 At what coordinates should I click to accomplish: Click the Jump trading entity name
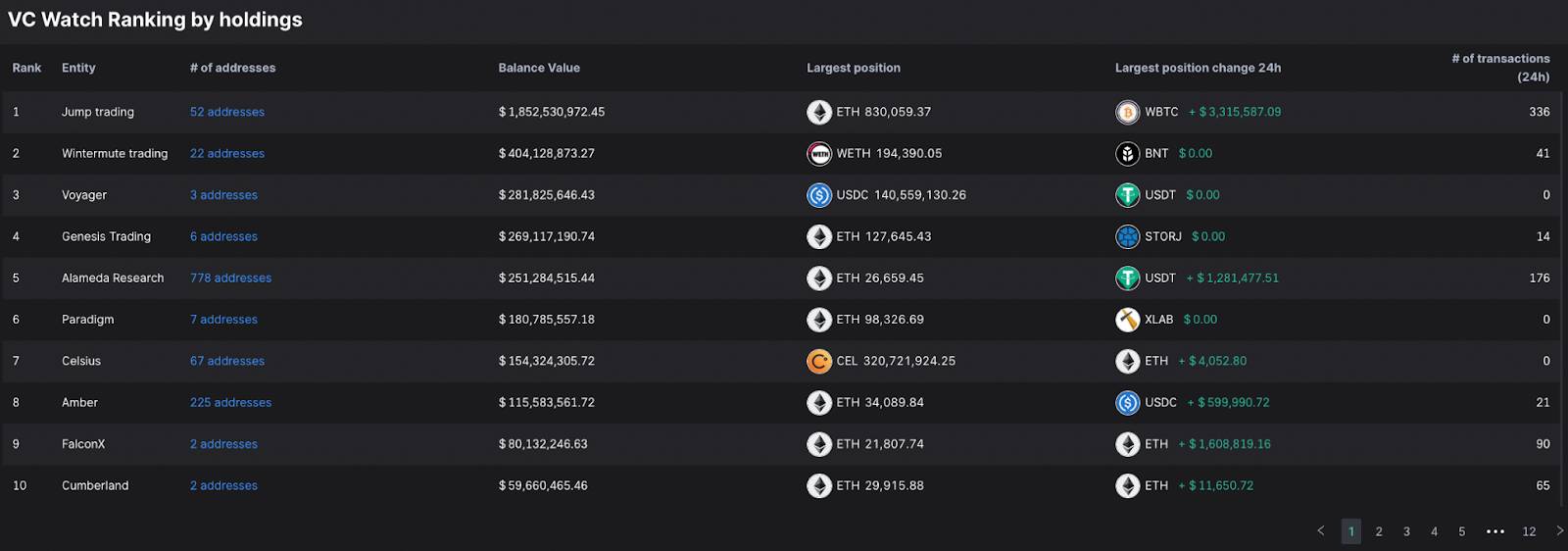(98, 112)
